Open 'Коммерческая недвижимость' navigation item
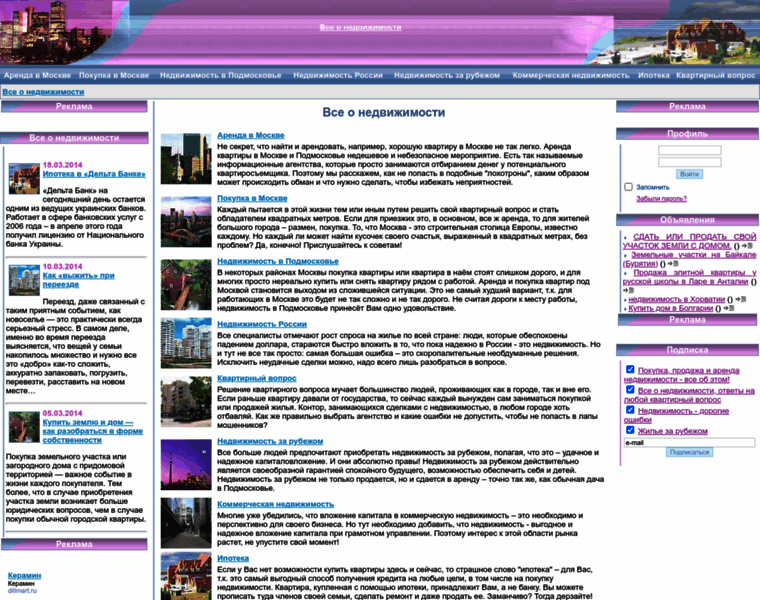 571,75
